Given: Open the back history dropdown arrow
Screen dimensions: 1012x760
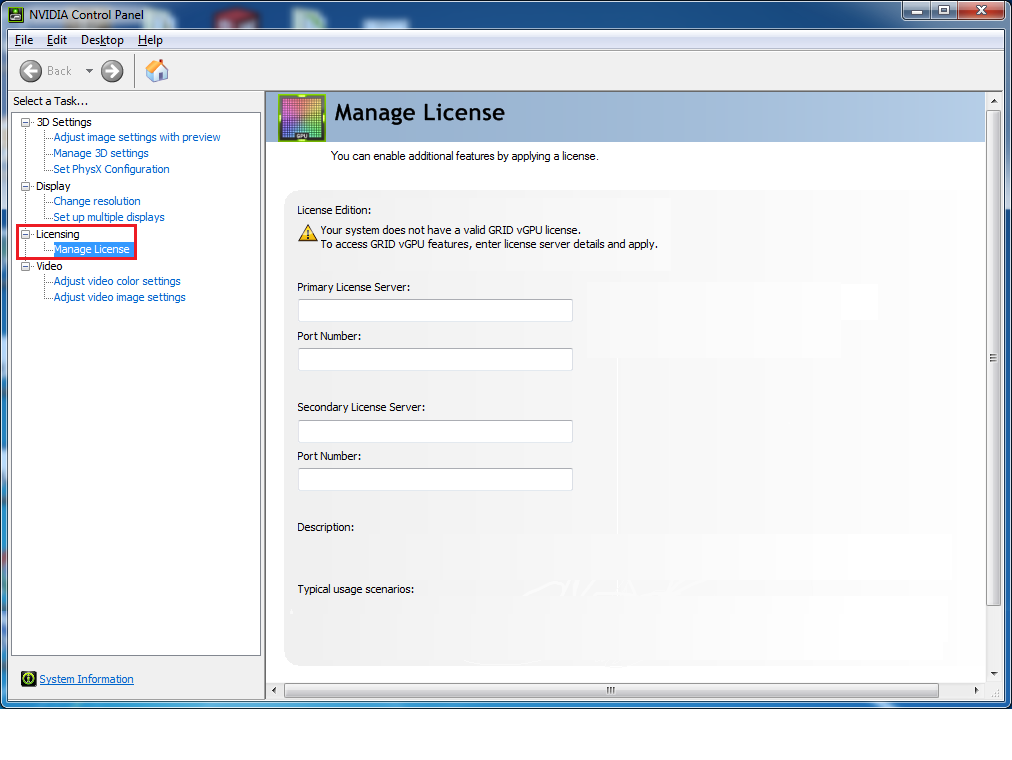Looking at the screenshot, I should click(x=89, y=71).
